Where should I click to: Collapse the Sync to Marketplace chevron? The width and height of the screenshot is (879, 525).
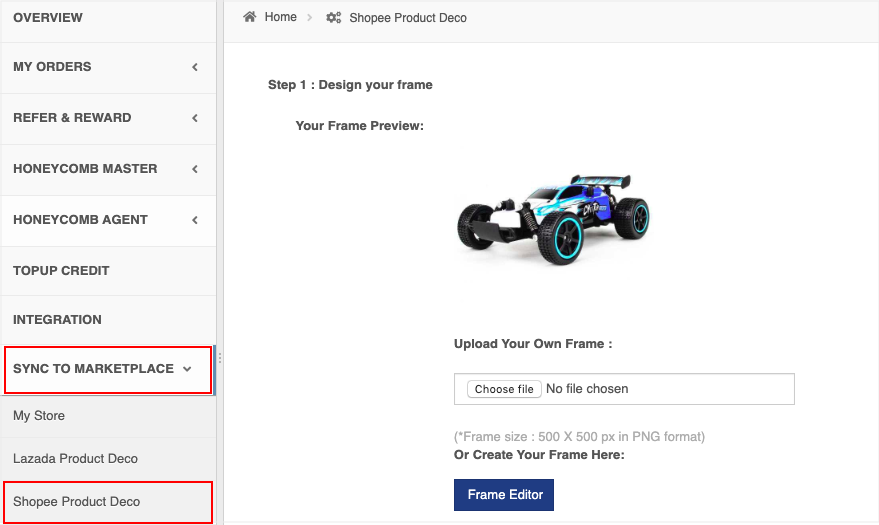[x=187, y=369]
